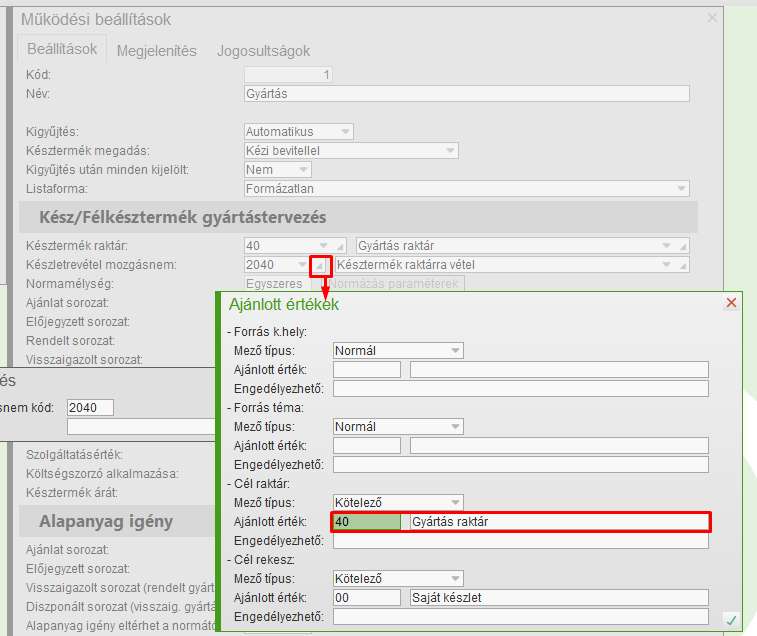Expand Késztermék raktárra vétel dropdown arrow

(666, 265)
